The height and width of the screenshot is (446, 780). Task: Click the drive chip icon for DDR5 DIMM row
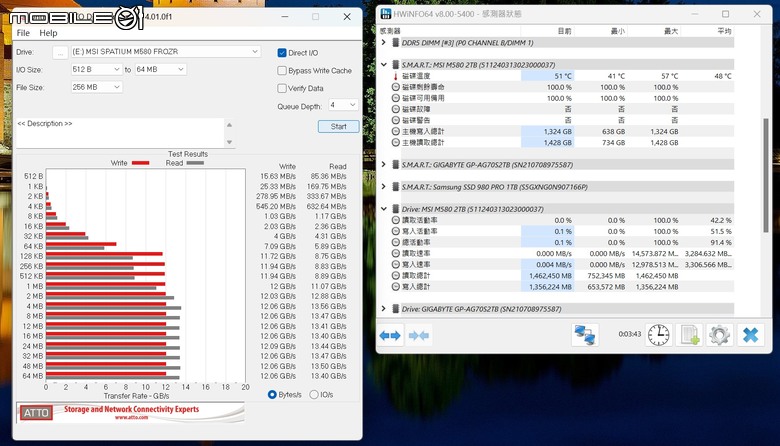pyautogui.click(x=396, y=43)
